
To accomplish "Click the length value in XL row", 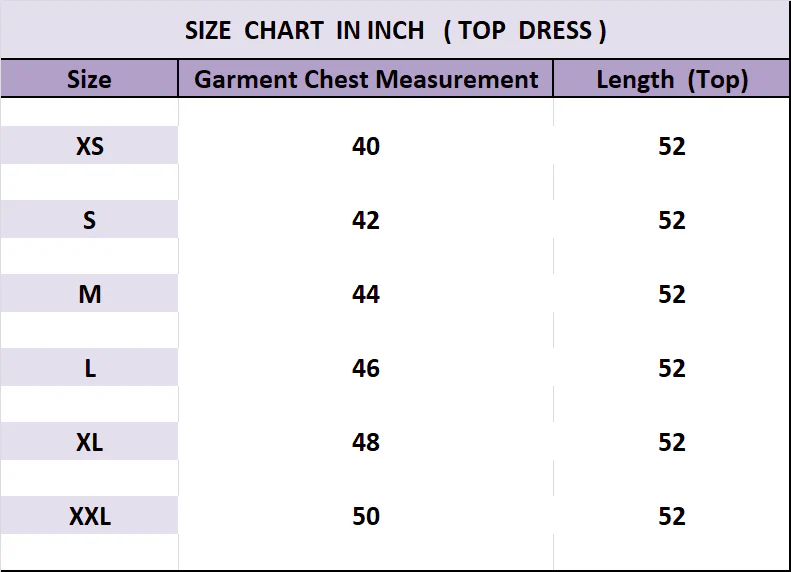I will click(x=672, y=442).
